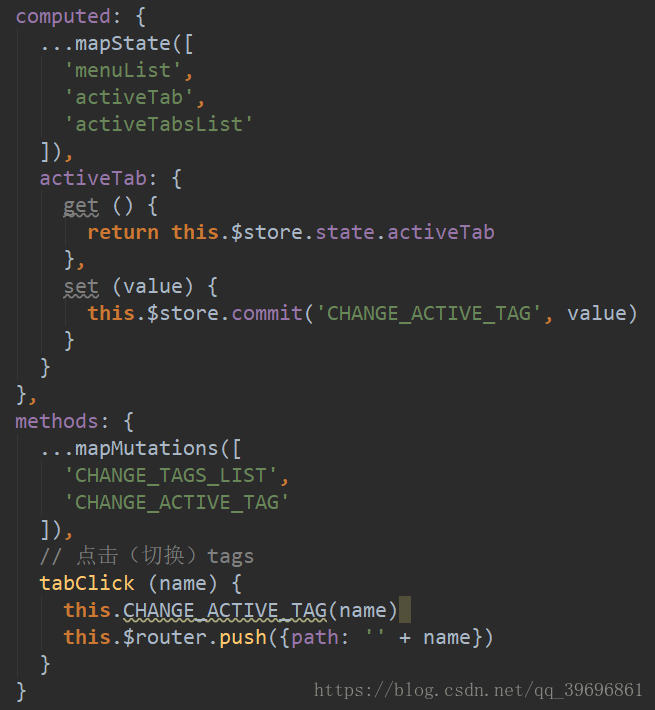This screenshot has width=655, height=710.
Task: Click the commit method call
Action: click(x=267, y=313)
